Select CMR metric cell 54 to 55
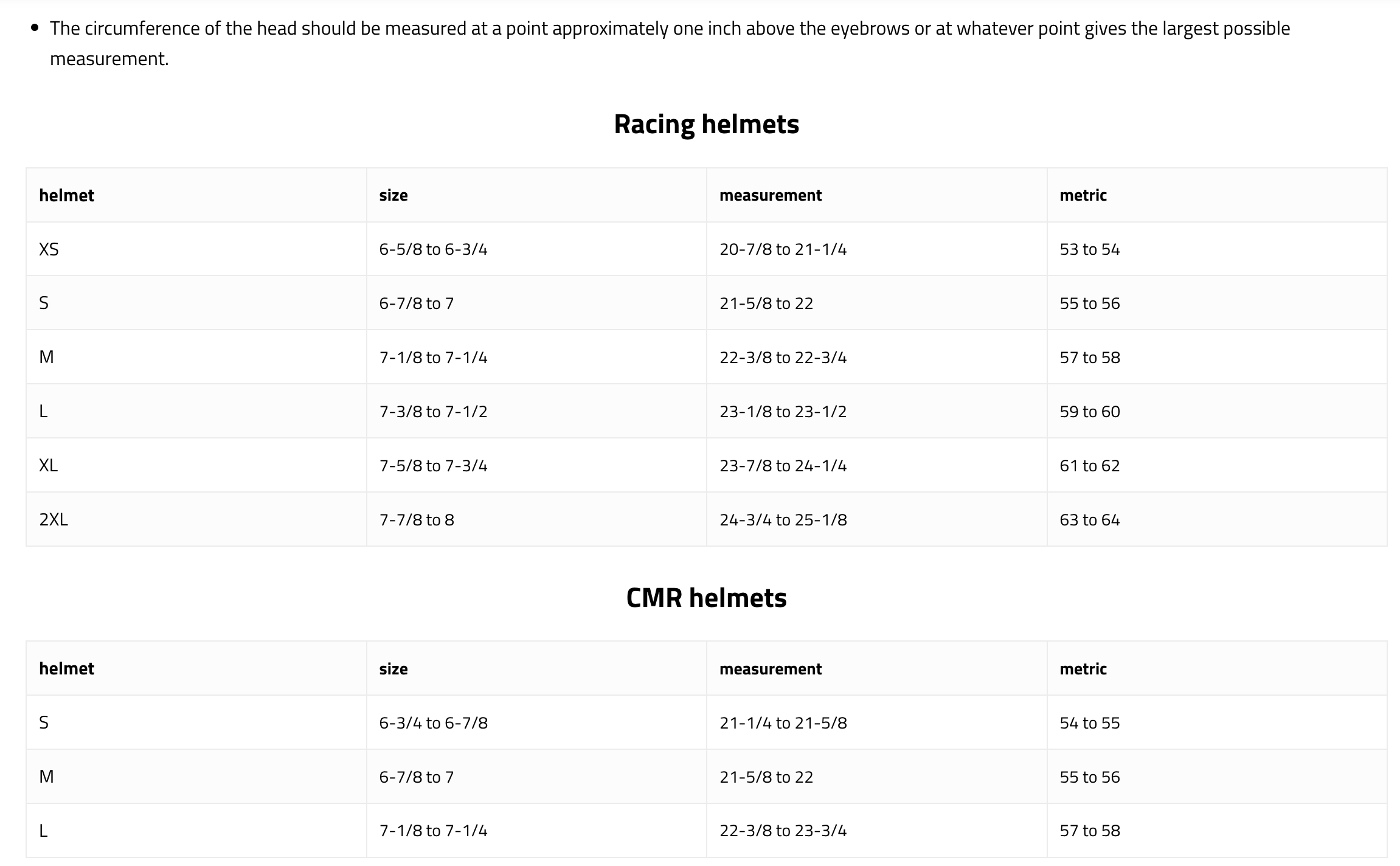The width and height of the screenshot is (1400, 866). coord(1217,722)
